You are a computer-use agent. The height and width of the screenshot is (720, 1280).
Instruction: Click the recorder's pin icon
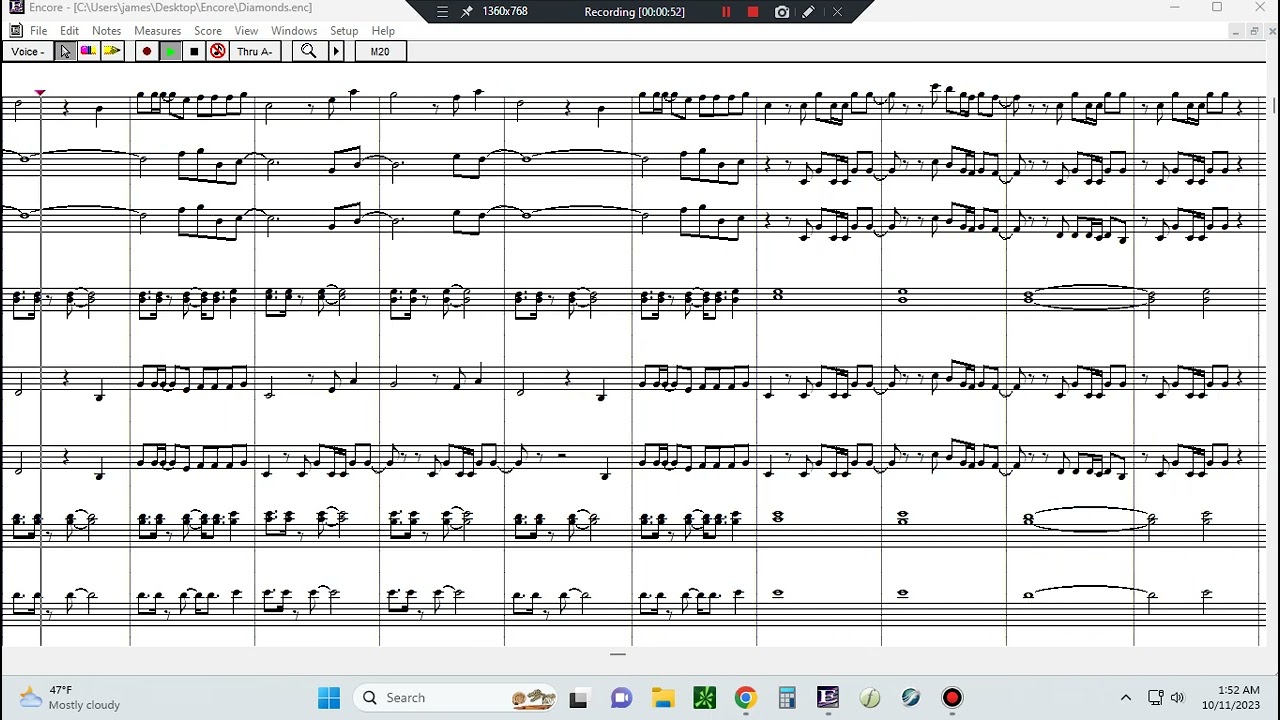pos(466,12)
